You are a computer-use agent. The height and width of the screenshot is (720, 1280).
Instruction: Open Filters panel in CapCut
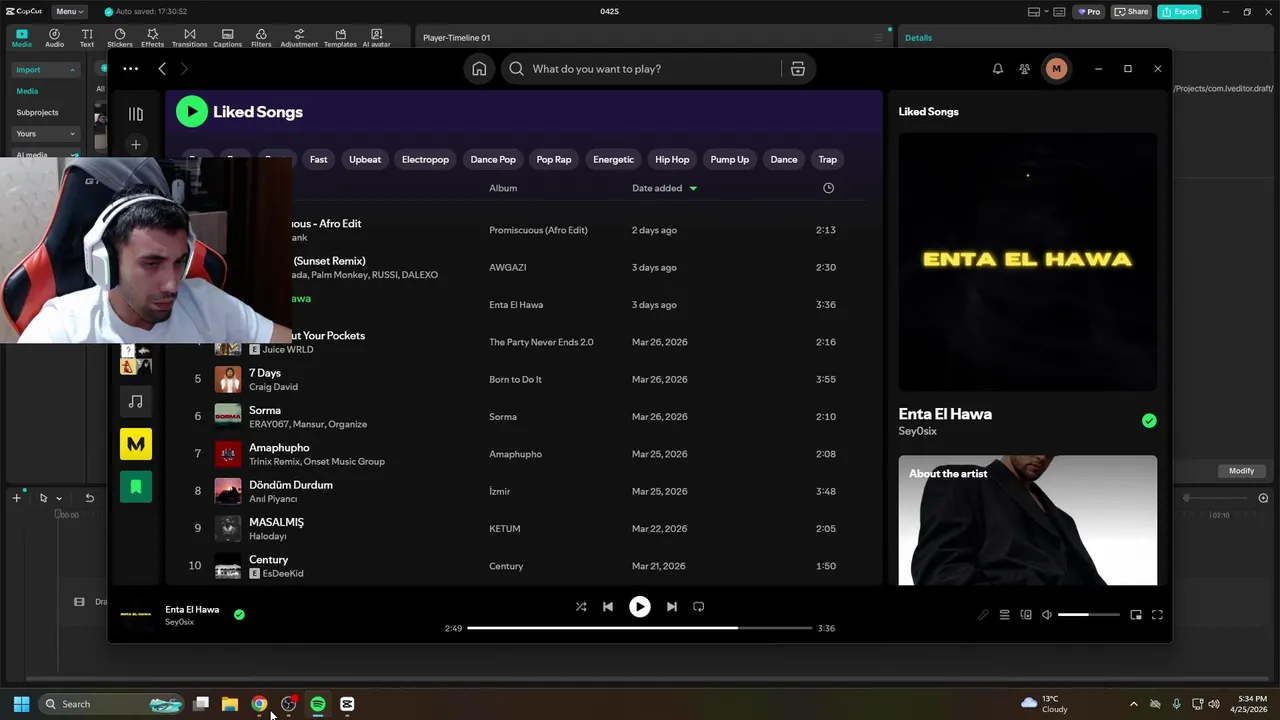click(261, 38)
